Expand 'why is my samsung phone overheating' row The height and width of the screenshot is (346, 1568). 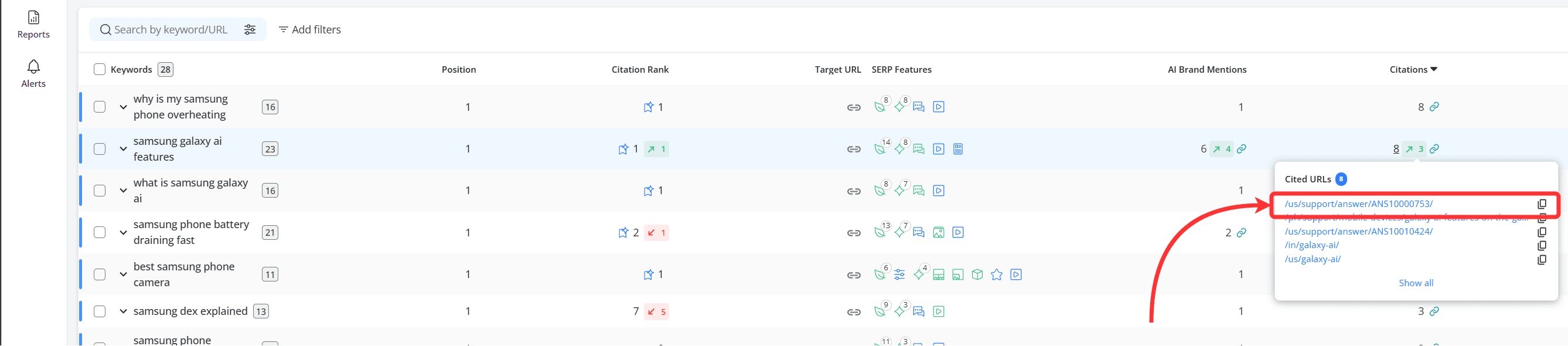123,107
